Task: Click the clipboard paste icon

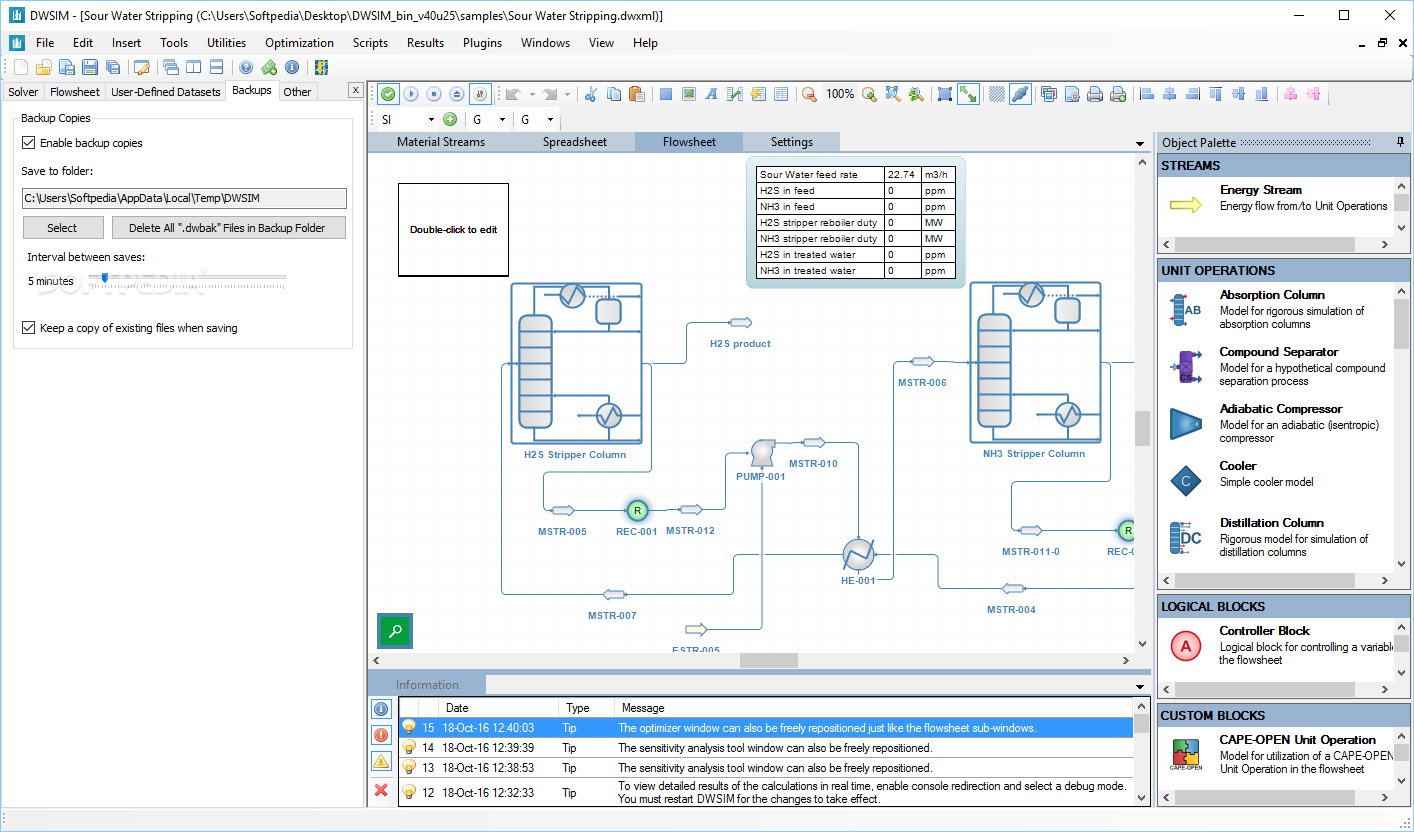Action: (636, 94)
